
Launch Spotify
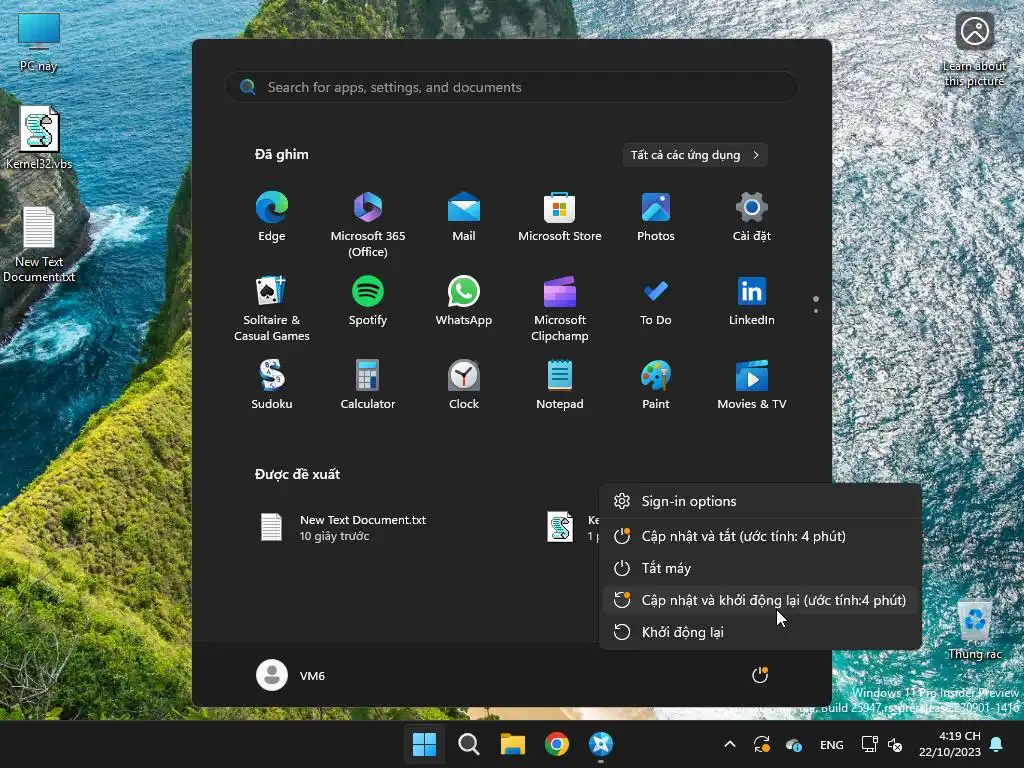(x=368, y=301)
